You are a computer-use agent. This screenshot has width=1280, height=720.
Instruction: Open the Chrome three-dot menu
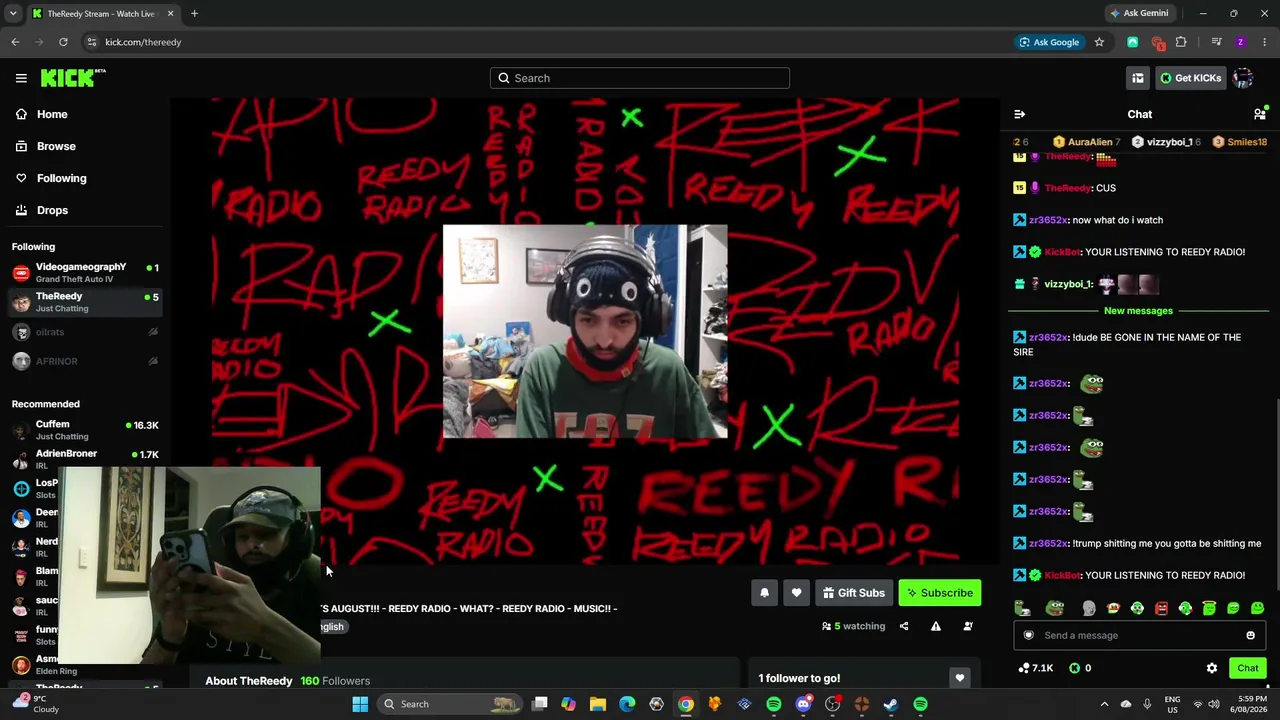tap(1265, 42)
